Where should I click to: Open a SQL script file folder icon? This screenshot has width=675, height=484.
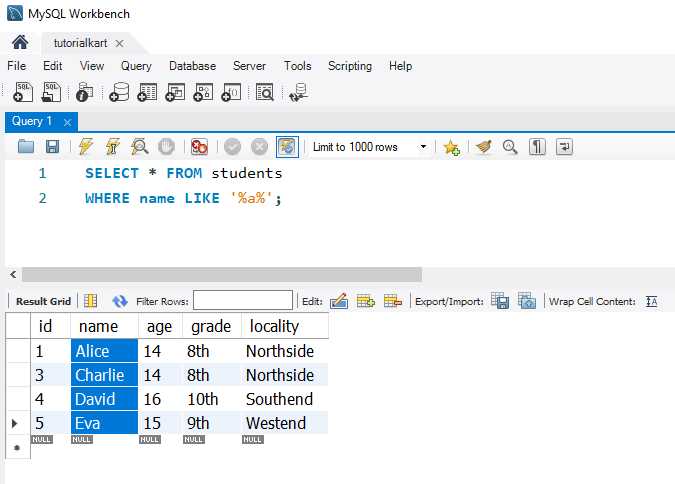pos(26,147)
